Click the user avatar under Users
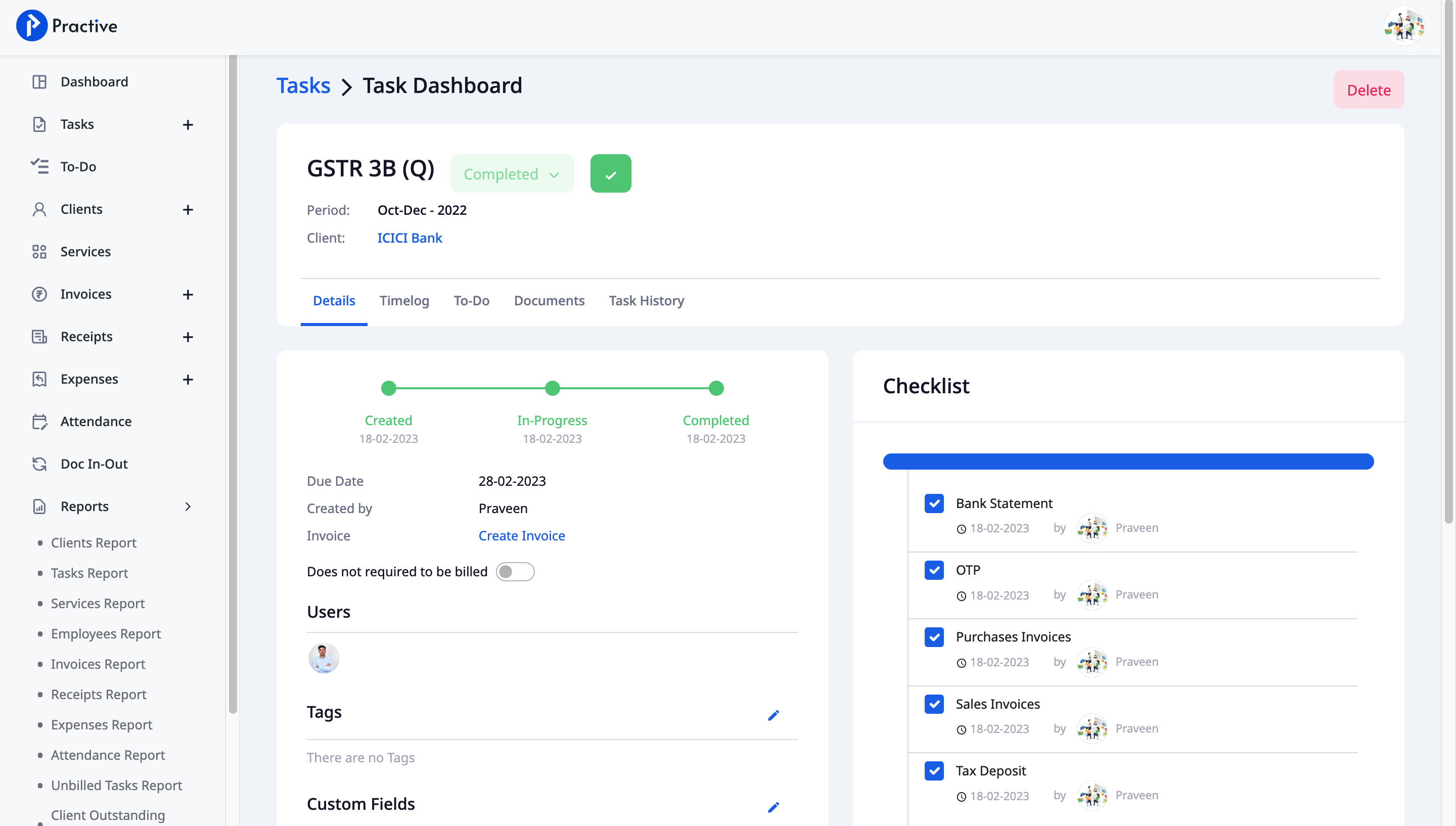The image size is (1456, 826). 324,658
